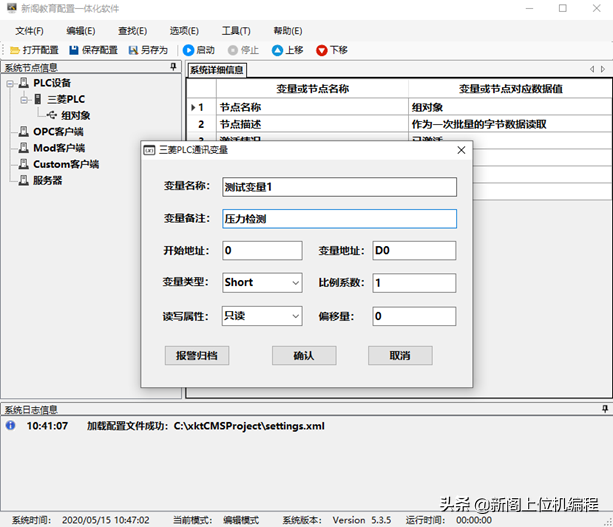Screen dimensions: 613x527
Task: Click the 另存为 save-as icon
Action: (133, 50)
